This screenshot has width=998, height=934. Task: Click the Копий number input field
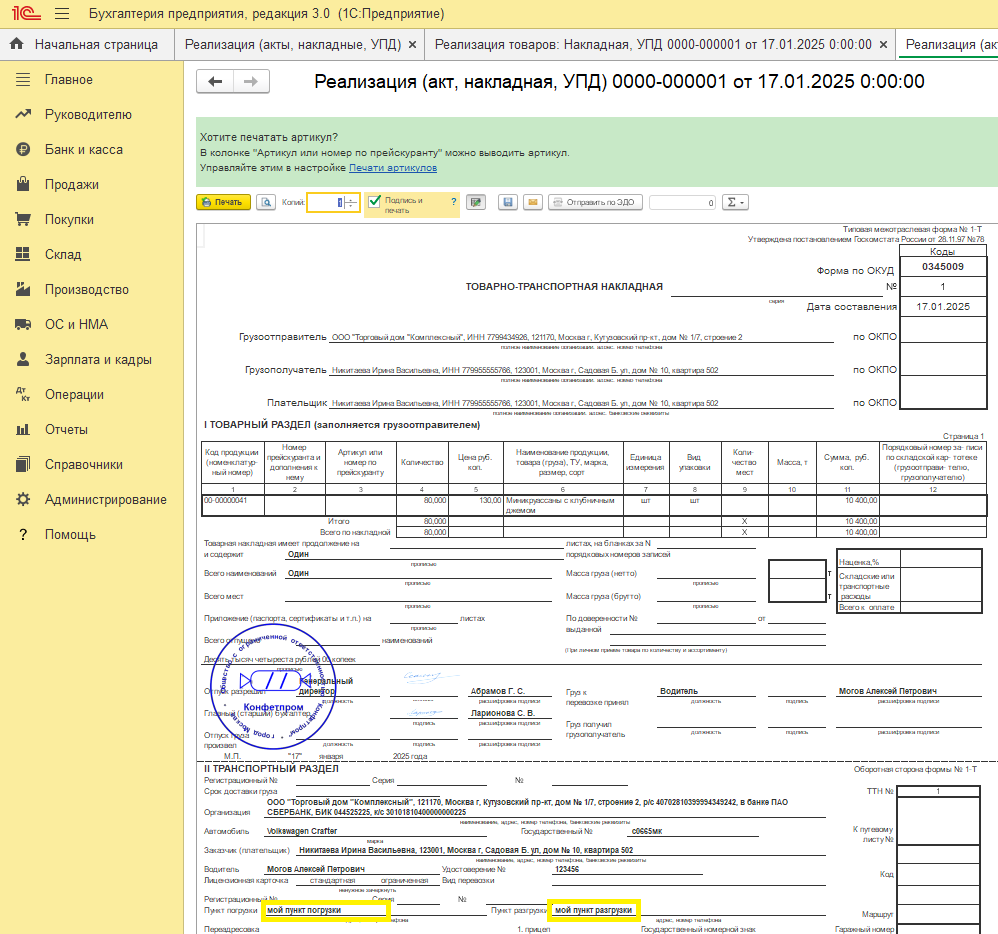326,202
